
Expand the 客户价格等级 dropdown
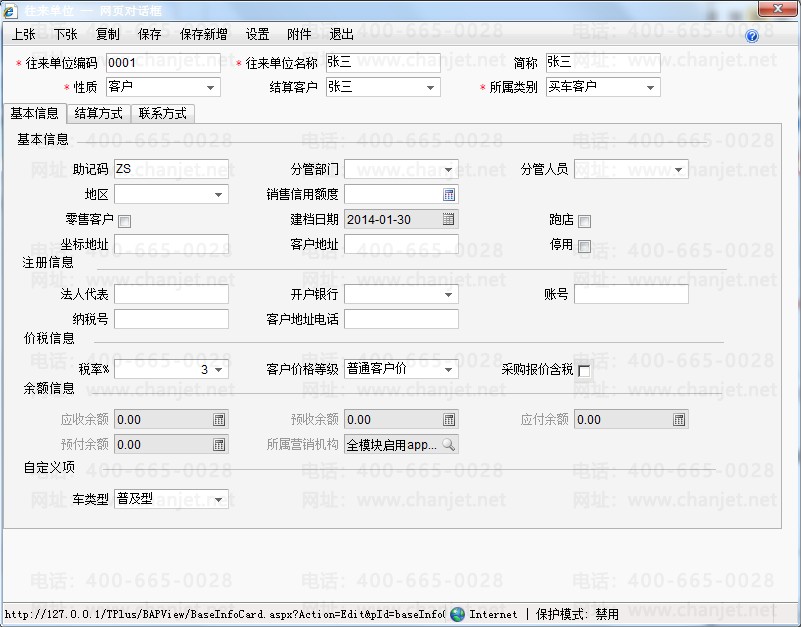coord(448,369)
